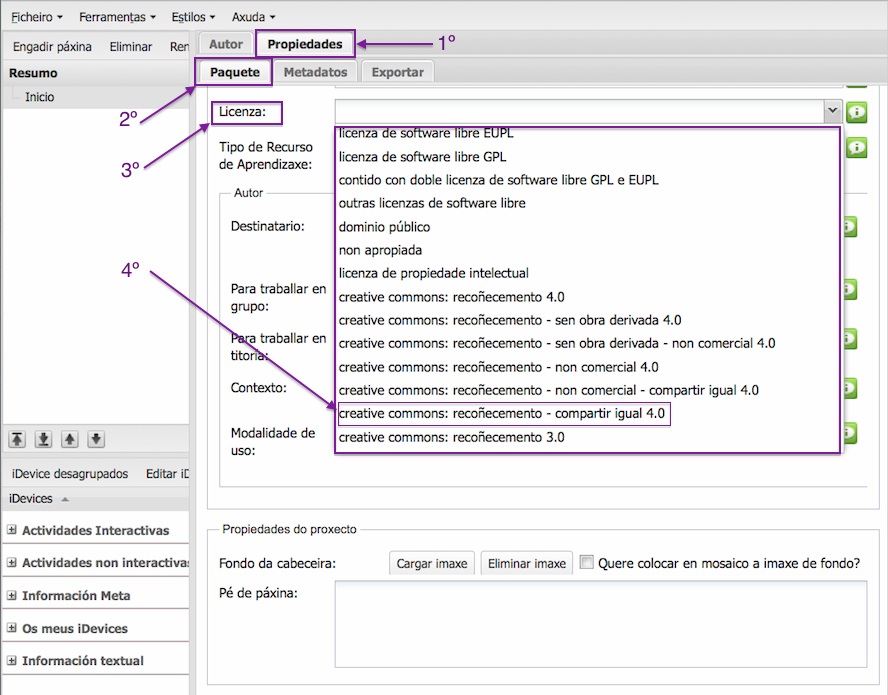The image size is (888, 695).
Task: Click the plain up arrow node button
Action: [70, 439]
